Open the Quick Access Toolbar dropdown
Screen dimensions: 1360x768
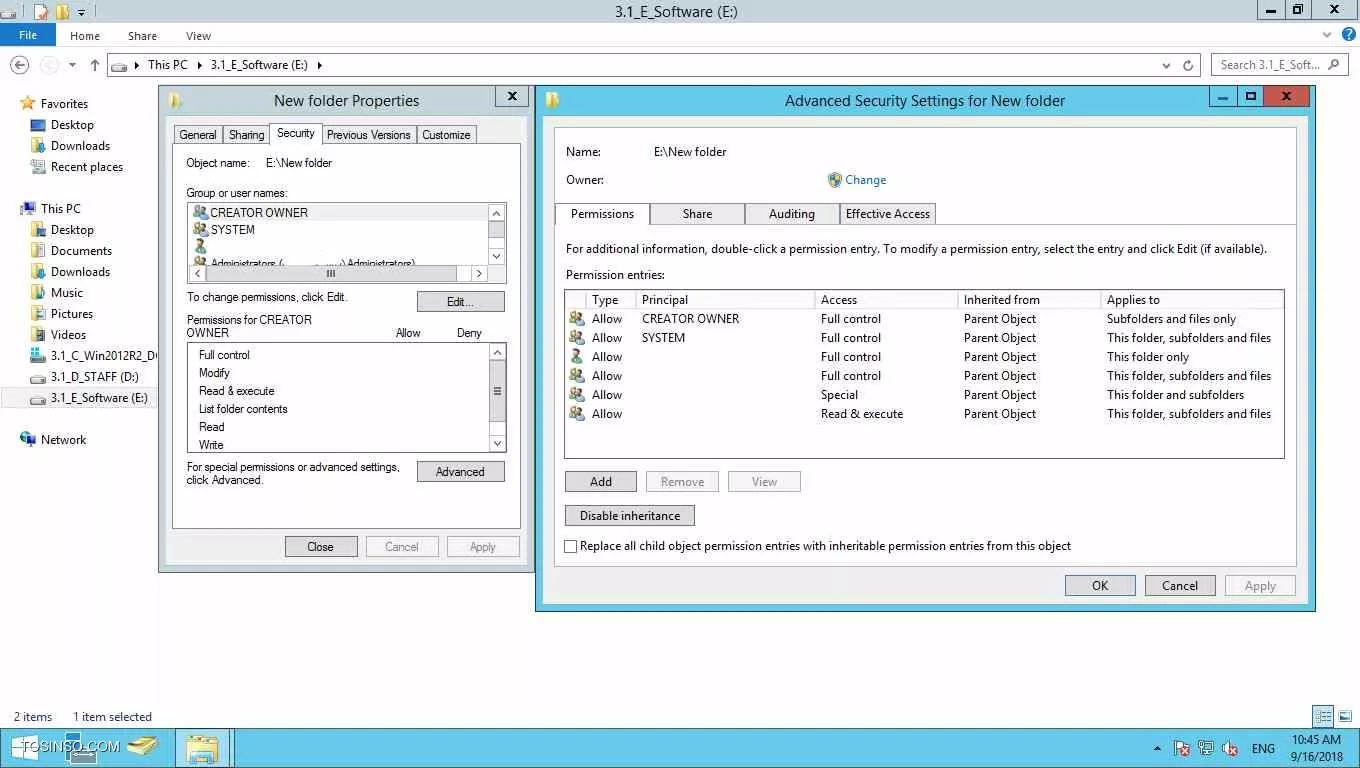(x=82, y=12)
